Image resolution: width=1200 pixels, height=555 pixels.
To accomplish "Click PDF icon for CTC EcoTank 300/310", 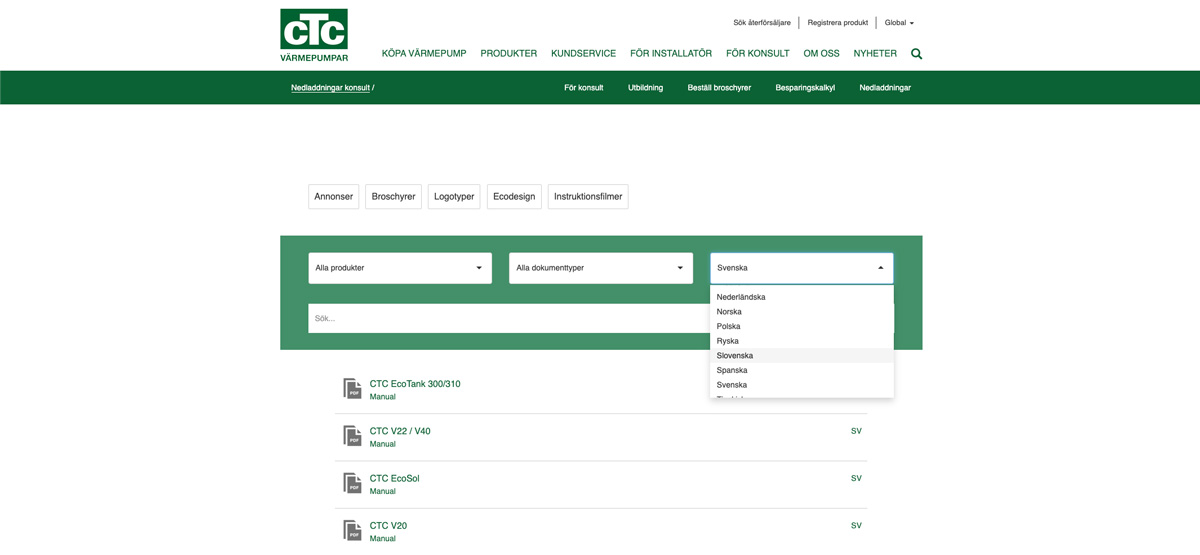I will point(352,389).
